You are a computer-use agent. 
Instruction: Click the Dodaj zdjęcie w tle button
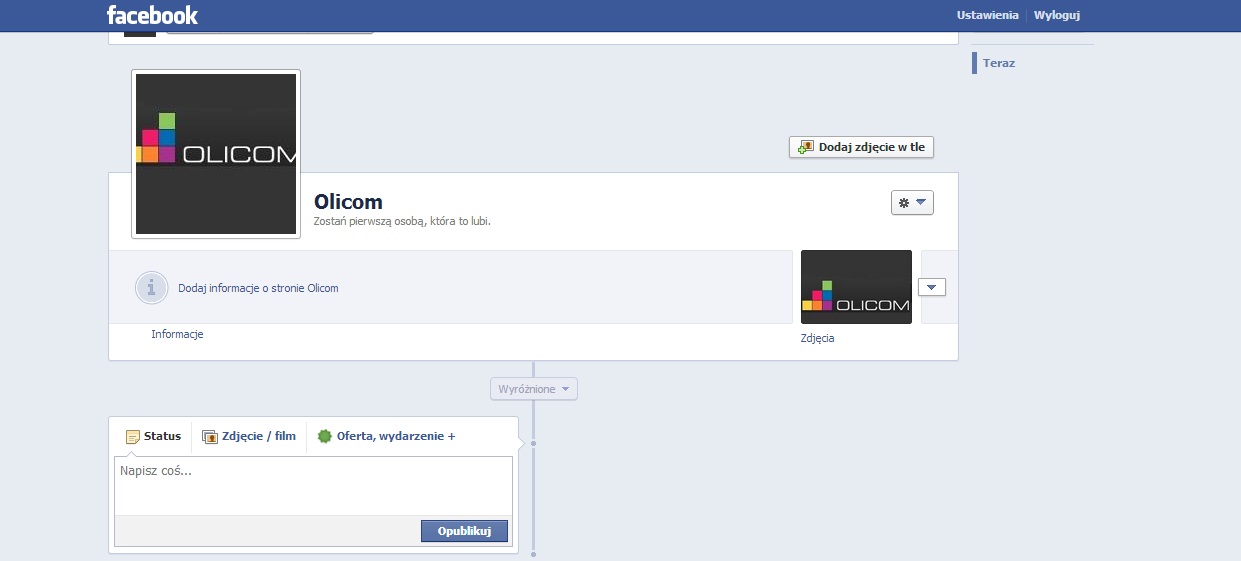[x=861, y=147]
